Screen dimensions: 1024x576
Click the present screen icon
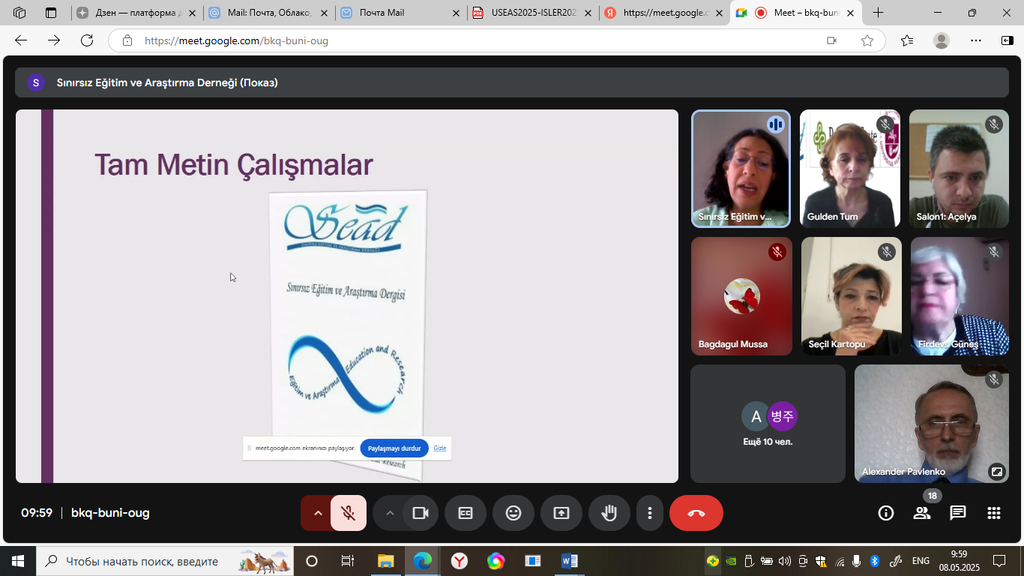(561, 513)
